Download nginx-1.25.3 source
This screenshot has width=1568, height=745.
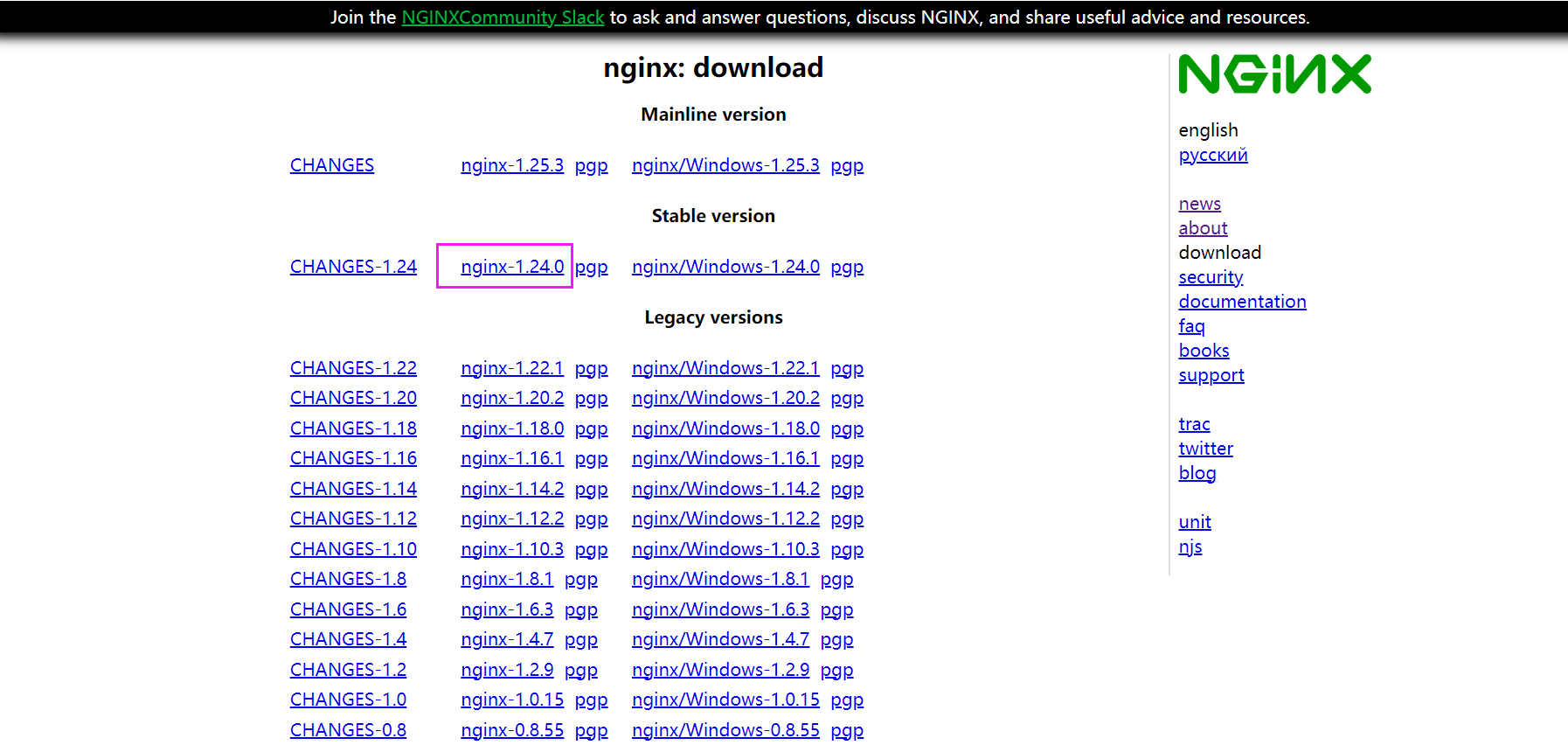[512, 165]
